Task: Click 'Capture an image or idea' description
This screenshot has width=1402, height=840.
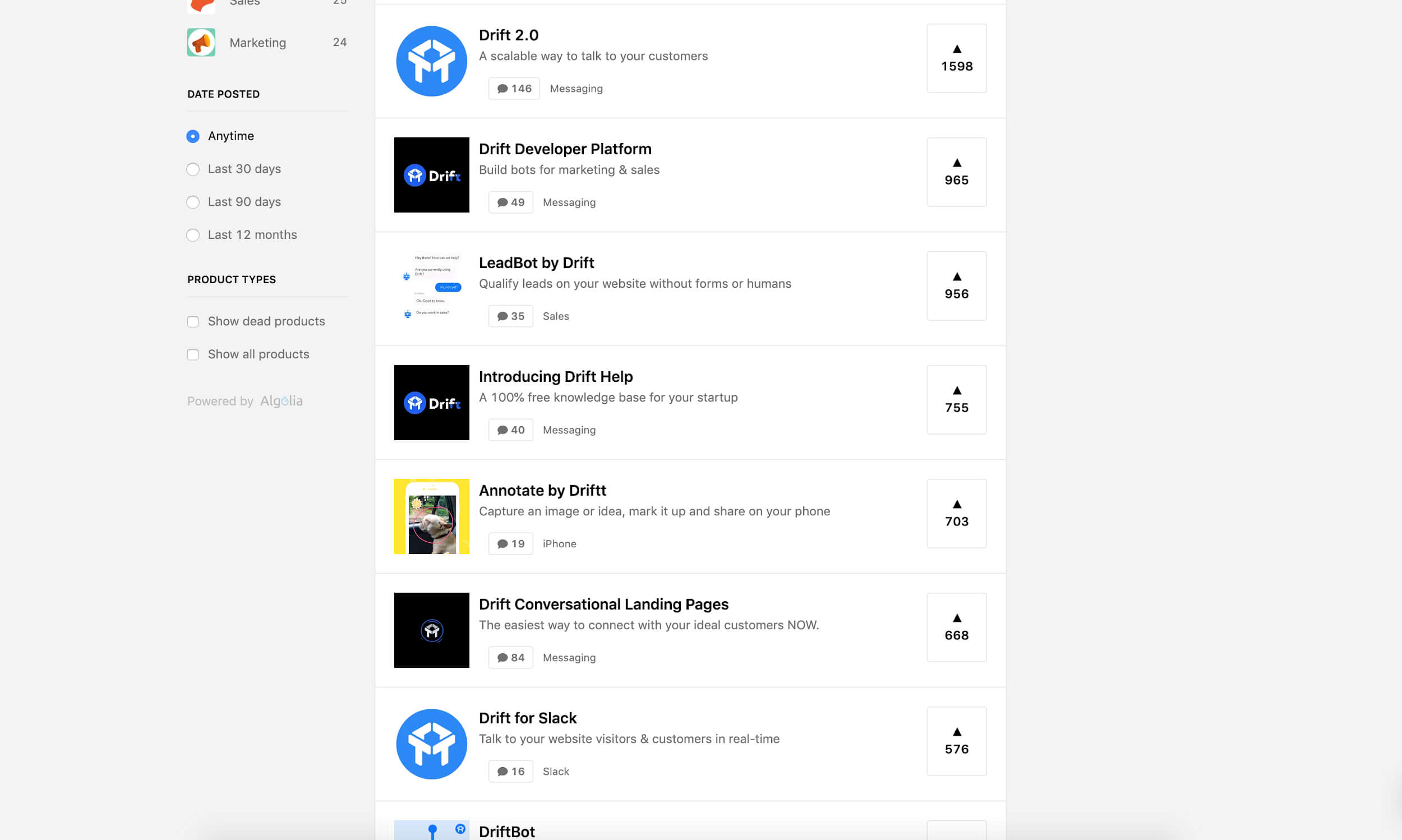Action: tap(654, 511)
